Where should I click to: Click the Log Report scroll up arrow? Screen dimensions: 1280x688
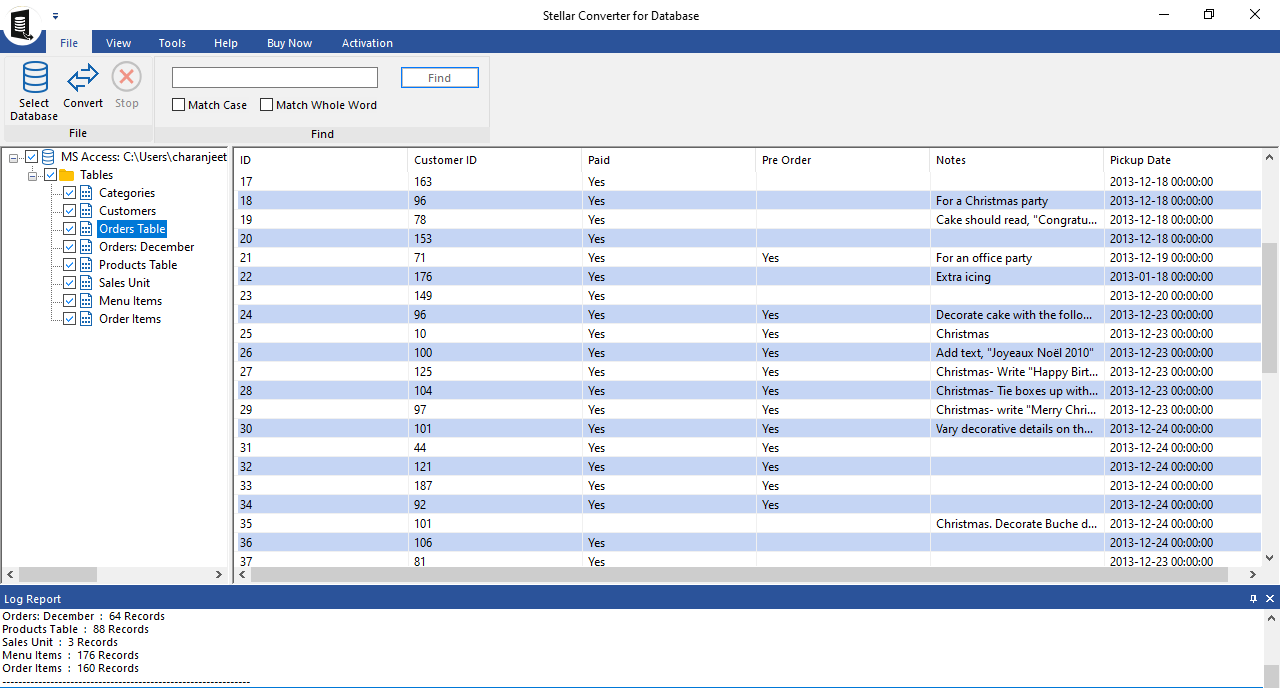[x=1271, y=617]
